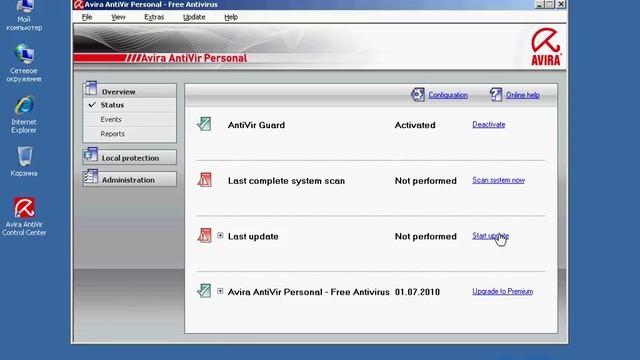This screenshot has height=360, width=640.
Task: Expand the Last update details
Action: [x=220, y=236]
